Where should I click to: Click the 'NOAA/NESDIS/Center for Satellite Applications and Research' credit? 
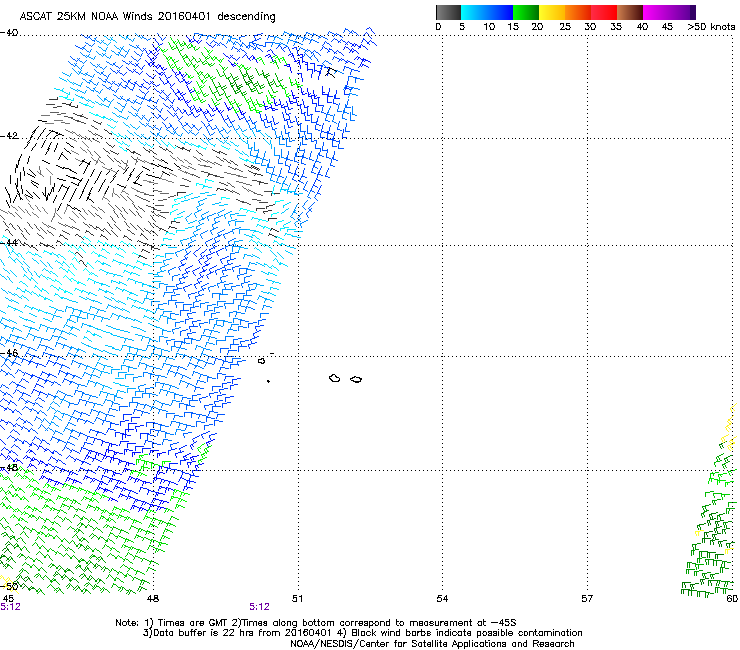[432, 644]
